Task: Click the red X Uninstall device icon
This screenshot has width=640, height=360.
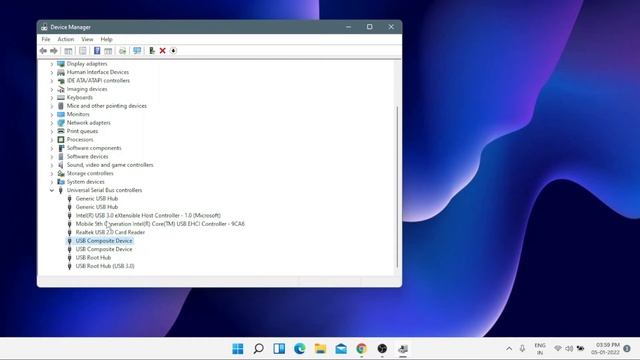Action: point(162,51)
